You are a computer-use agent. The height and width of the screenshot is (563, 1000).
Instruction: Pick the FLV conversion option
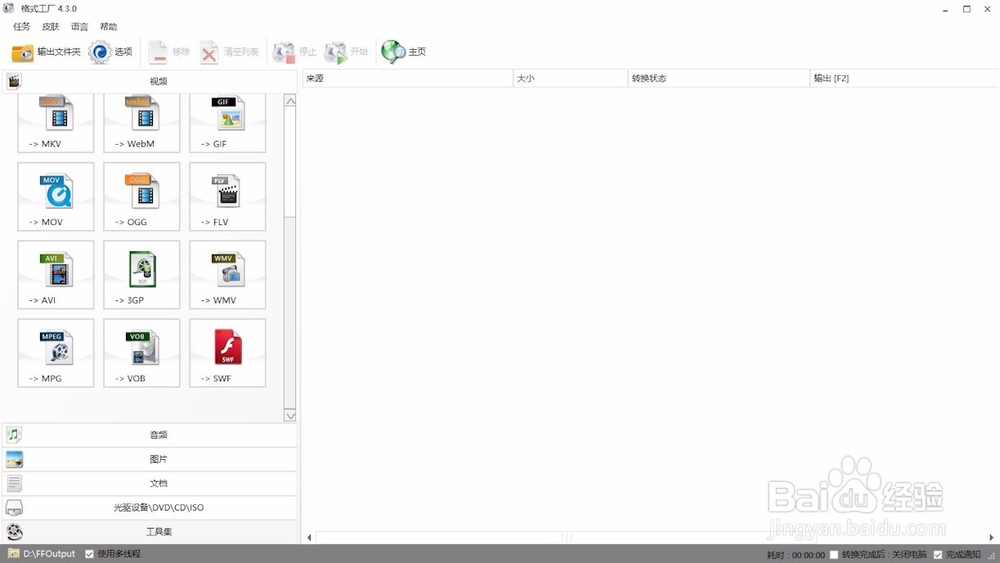click(228, 196)
